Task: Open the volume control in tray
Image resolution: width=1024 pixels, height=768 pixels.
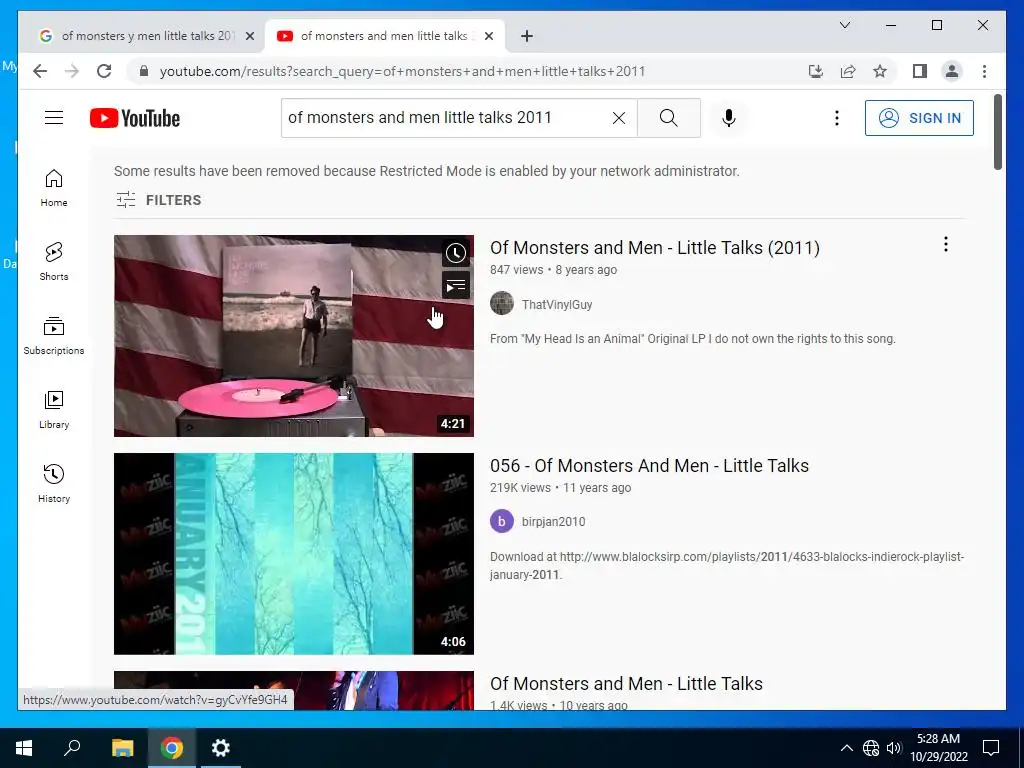Action: point(894,748)
